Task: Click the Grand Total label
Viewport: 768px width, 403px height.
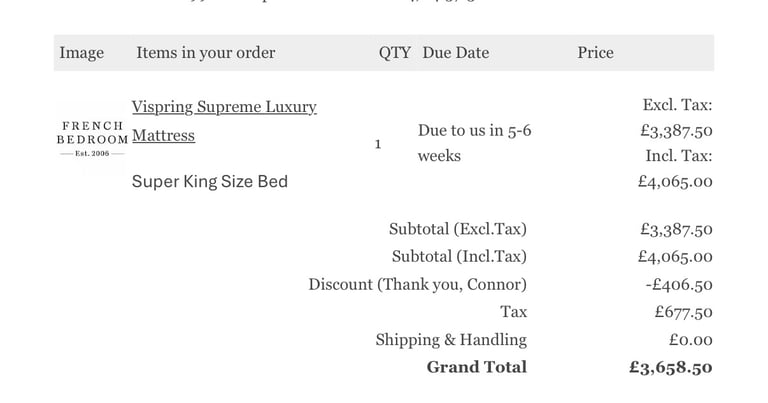Action: pos(477,367)
